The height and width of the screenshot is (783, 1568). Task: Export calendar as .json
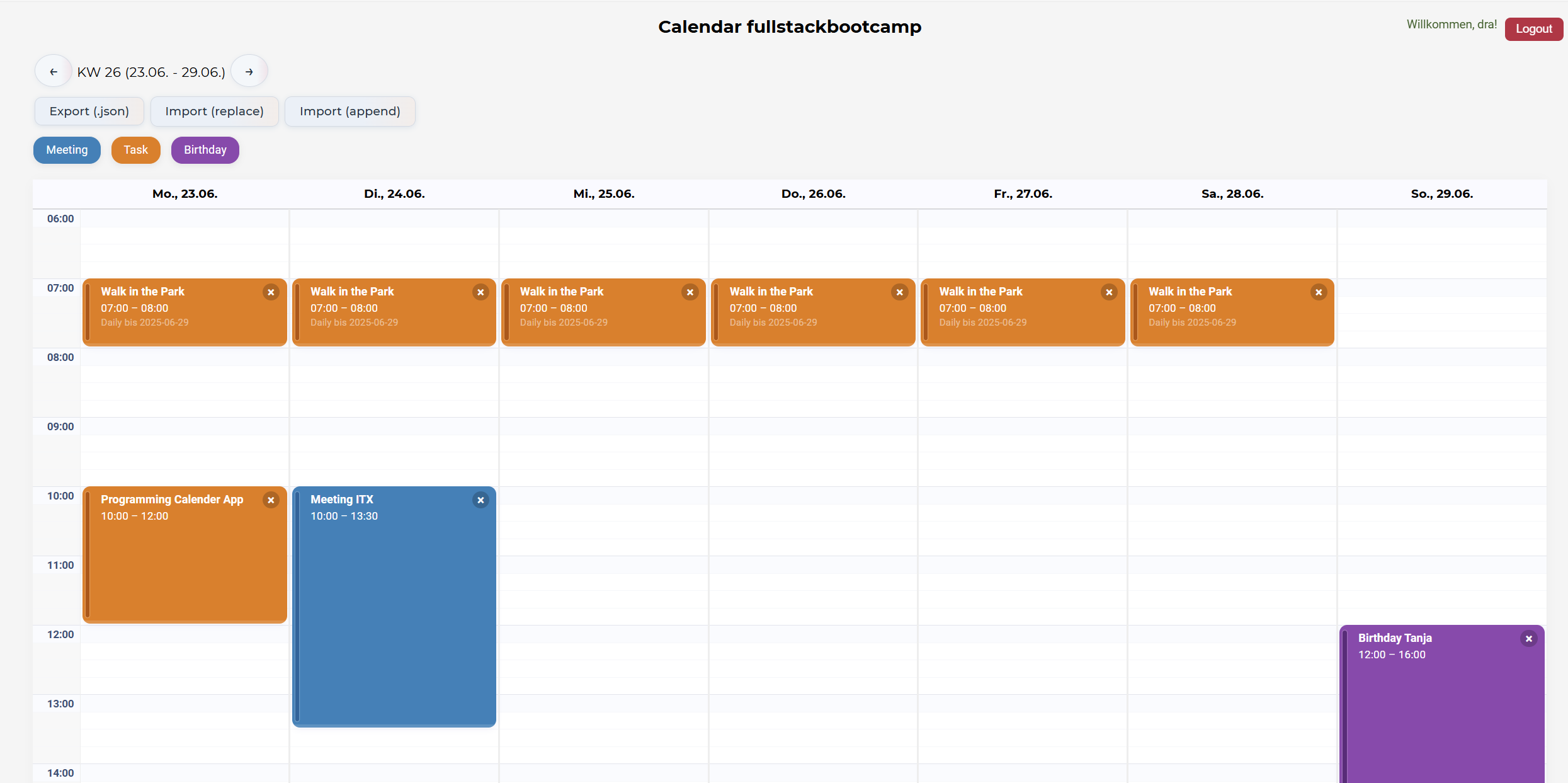[x=89, y=111]
